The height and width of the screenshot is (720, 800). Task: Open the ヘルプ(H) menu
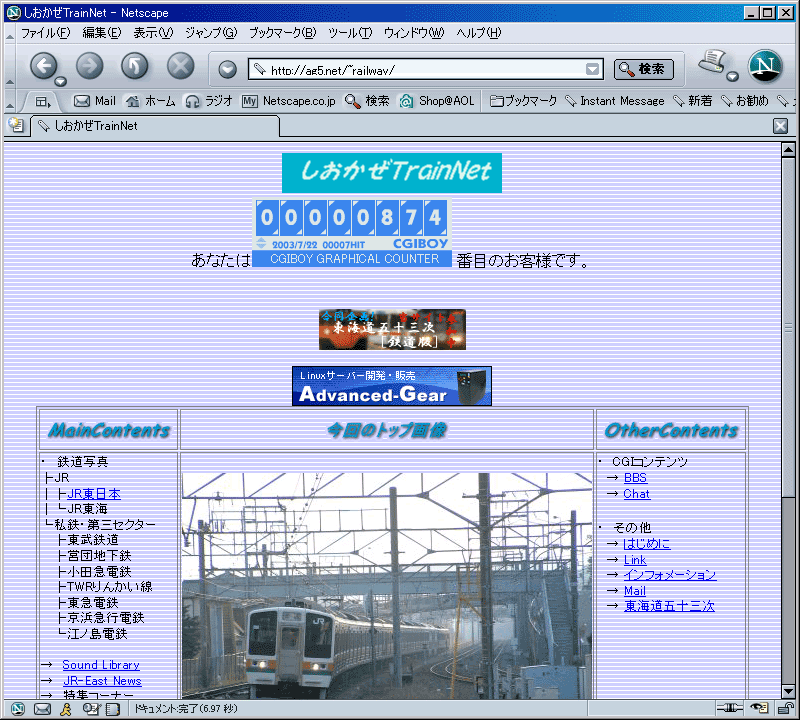479,33
